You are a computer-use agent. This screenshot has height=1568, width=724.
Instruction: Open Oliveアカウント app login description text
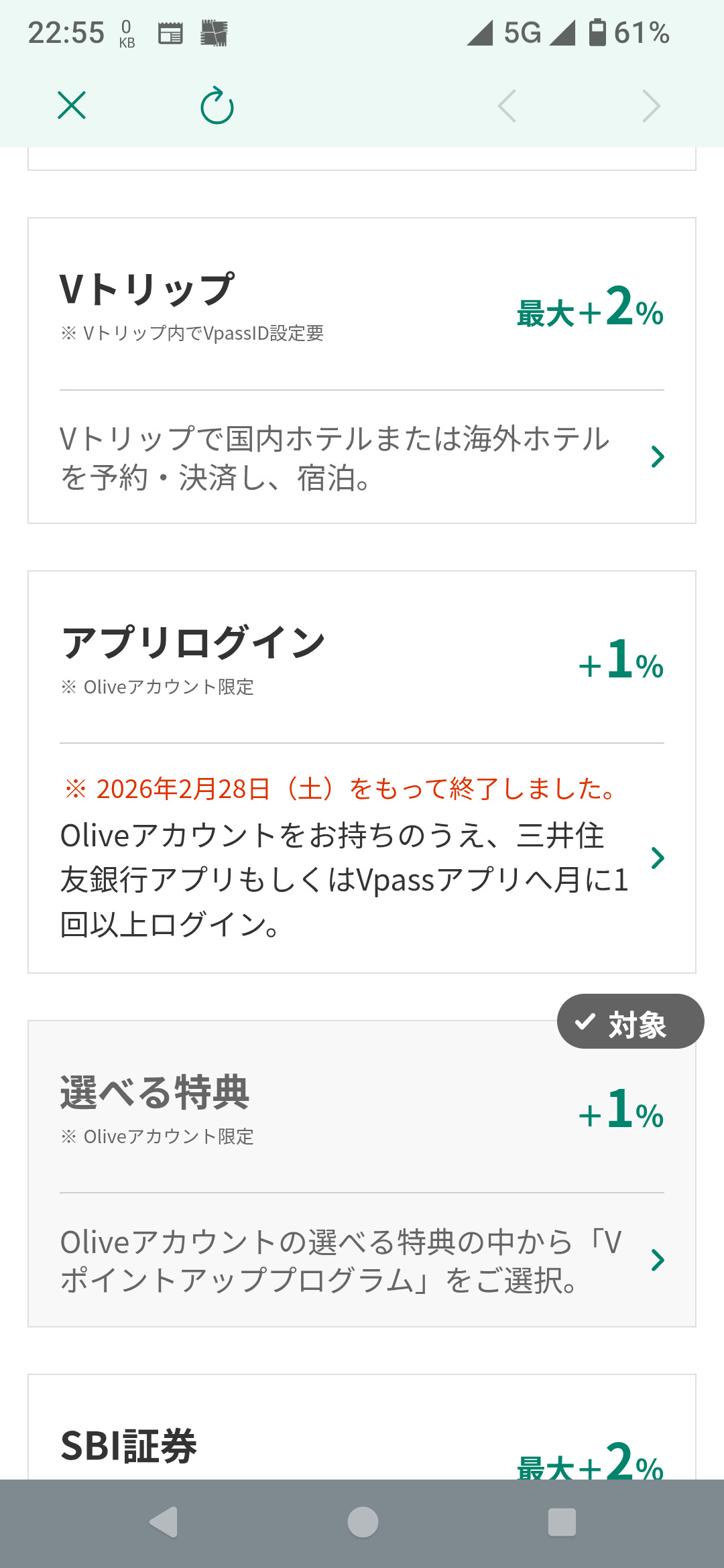tap(342, 879)
